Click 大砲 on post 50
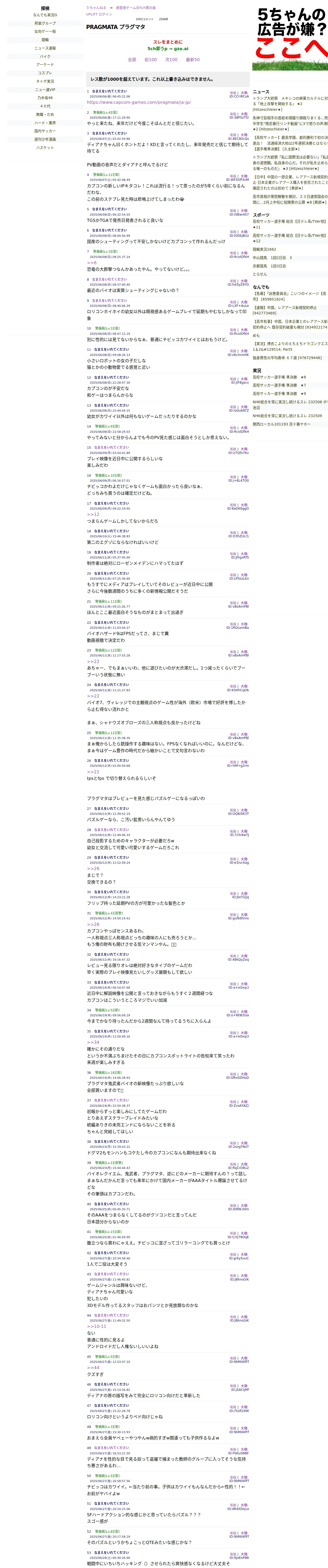The image size is (328, 1568). click(244, 1477)
